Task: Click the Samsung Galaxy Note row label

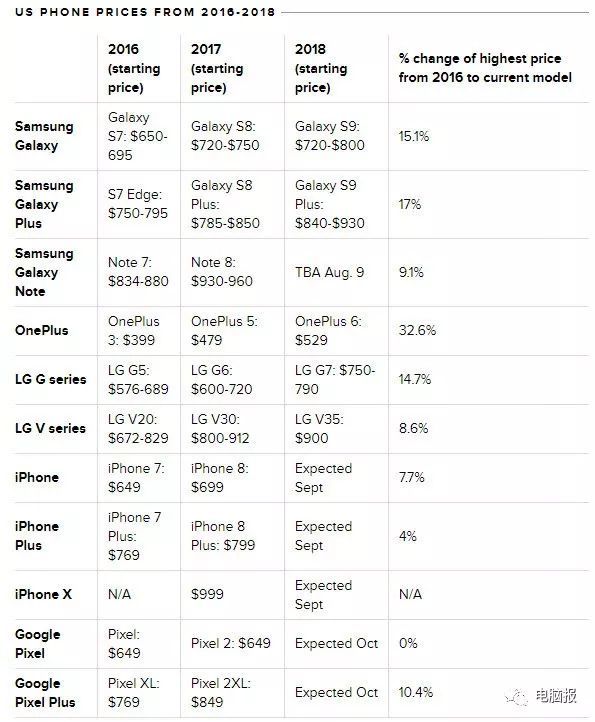Action: pos(44,272)
